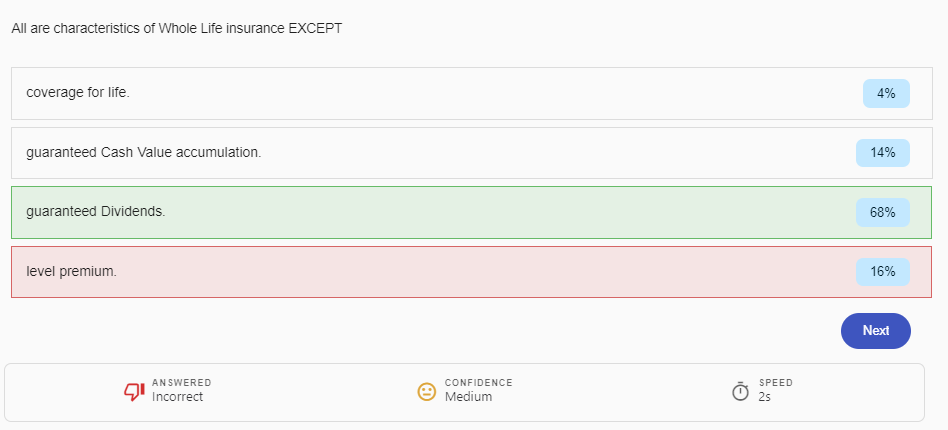948x430 pixels.
Task: Click the SPEED heading label
Action: [x=775, y=383]
